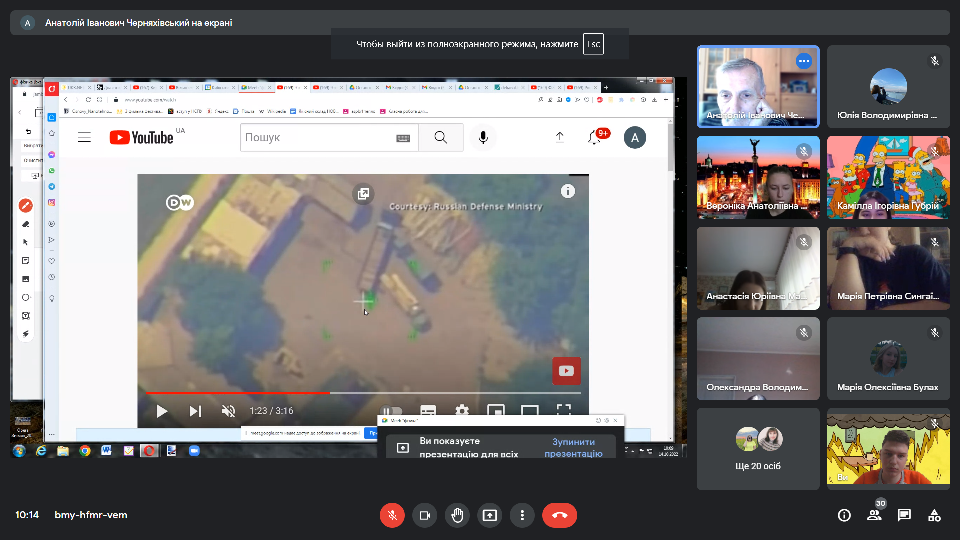Select Камілла Ігорівна Губрій tile
The width and height of the screenshot is (960, 540).
888,177
